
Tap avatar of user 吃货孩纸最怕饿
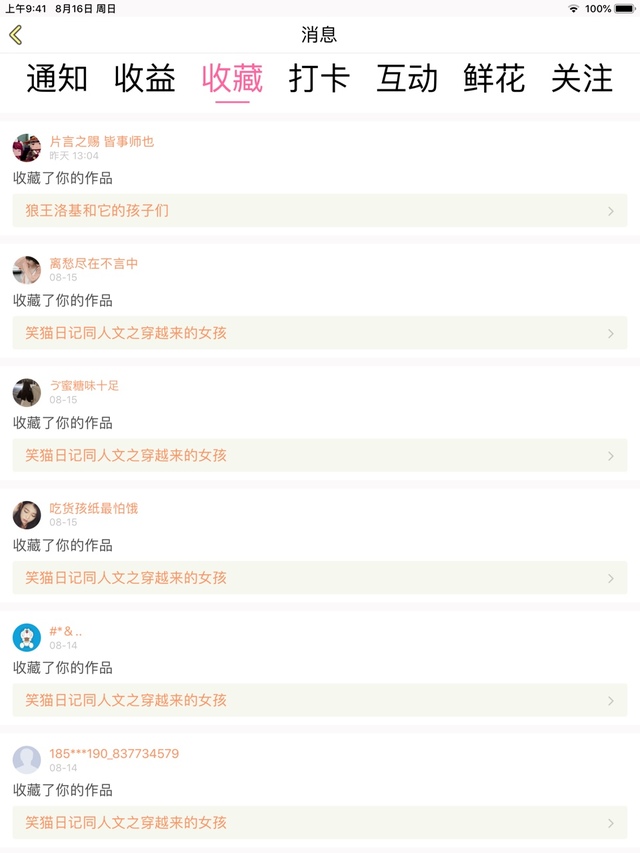[27, 515]
